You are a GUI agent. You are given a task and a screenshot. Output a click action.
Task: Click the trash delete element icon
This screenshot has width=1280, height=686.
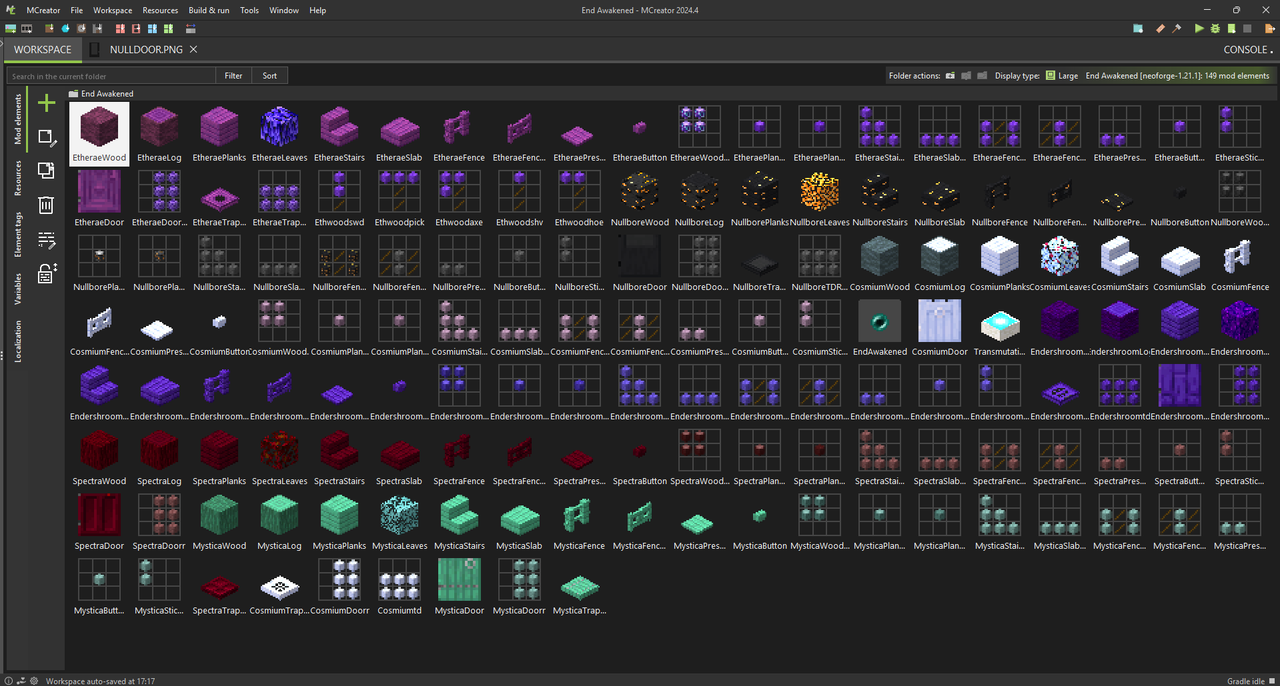pos(46,205)
